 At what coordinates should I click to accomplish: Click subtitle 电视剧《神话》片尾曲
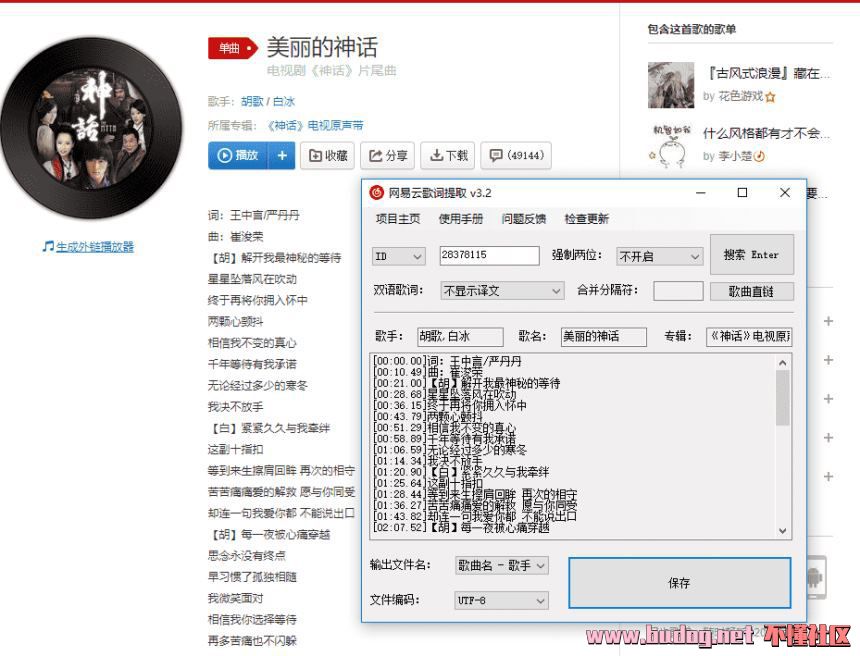[332, 71]
